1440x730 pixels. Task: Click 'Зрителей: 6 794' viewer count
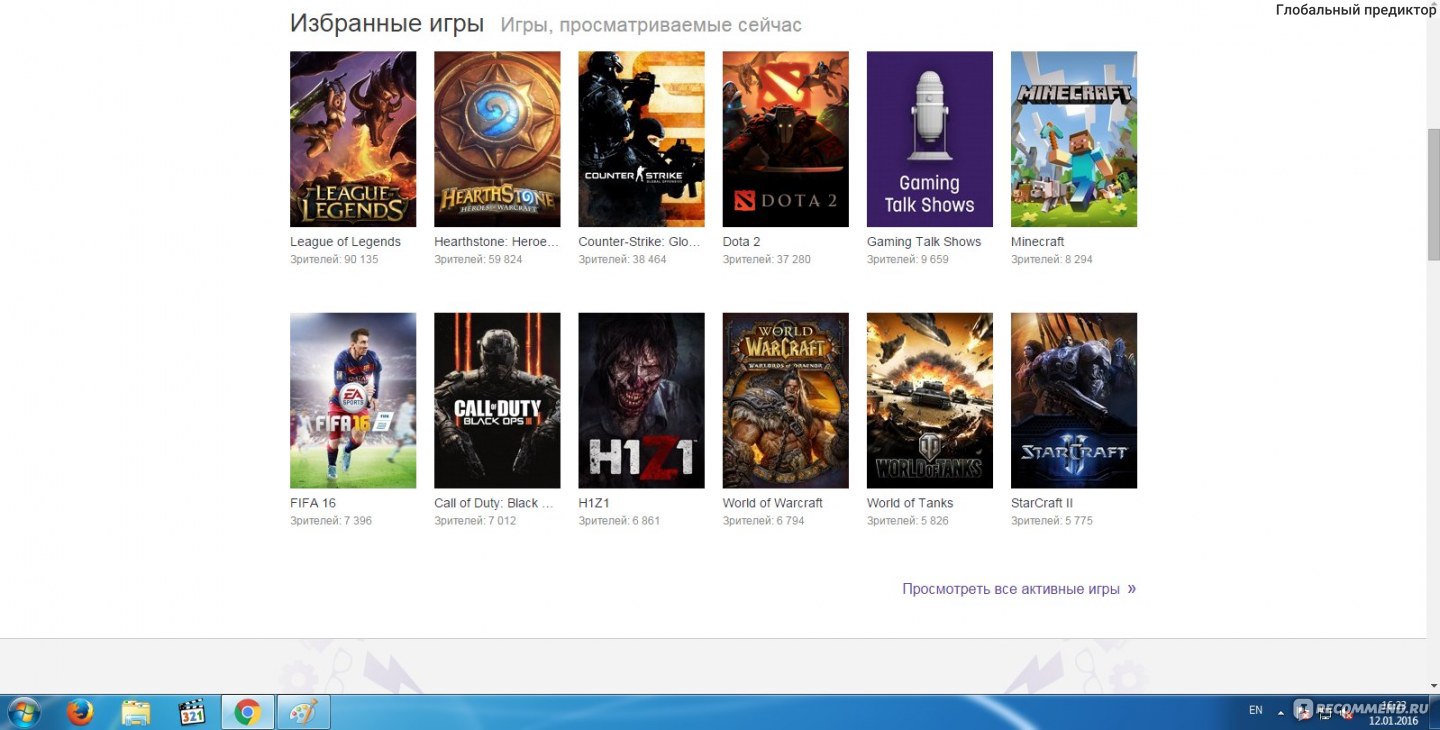(763, 521)
